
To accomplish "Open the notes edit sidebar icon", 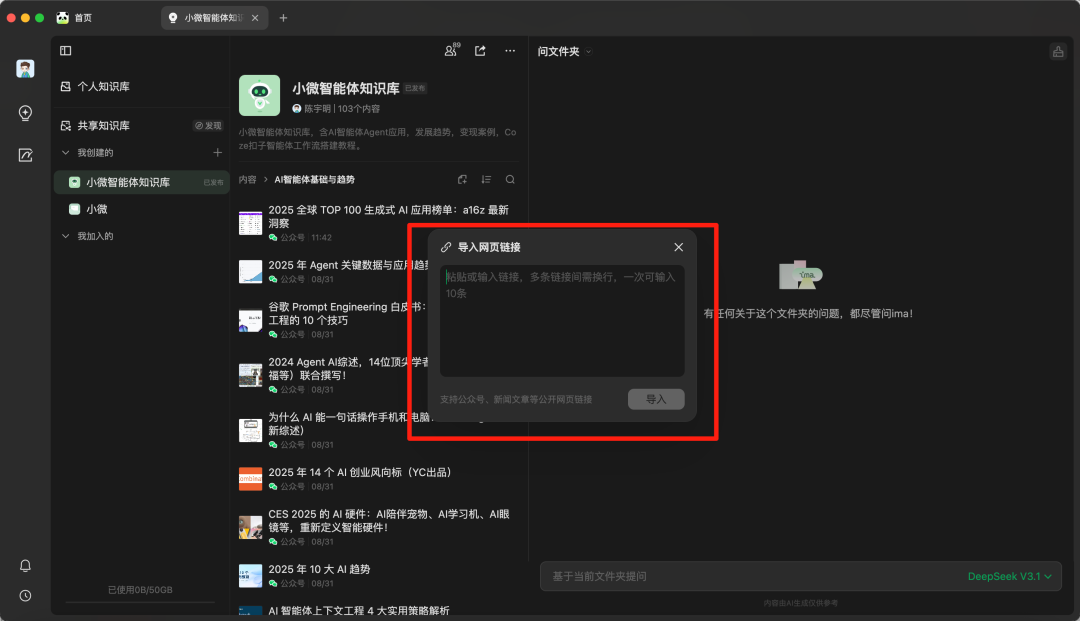I will pyautogui.click(x=25, y=155).
